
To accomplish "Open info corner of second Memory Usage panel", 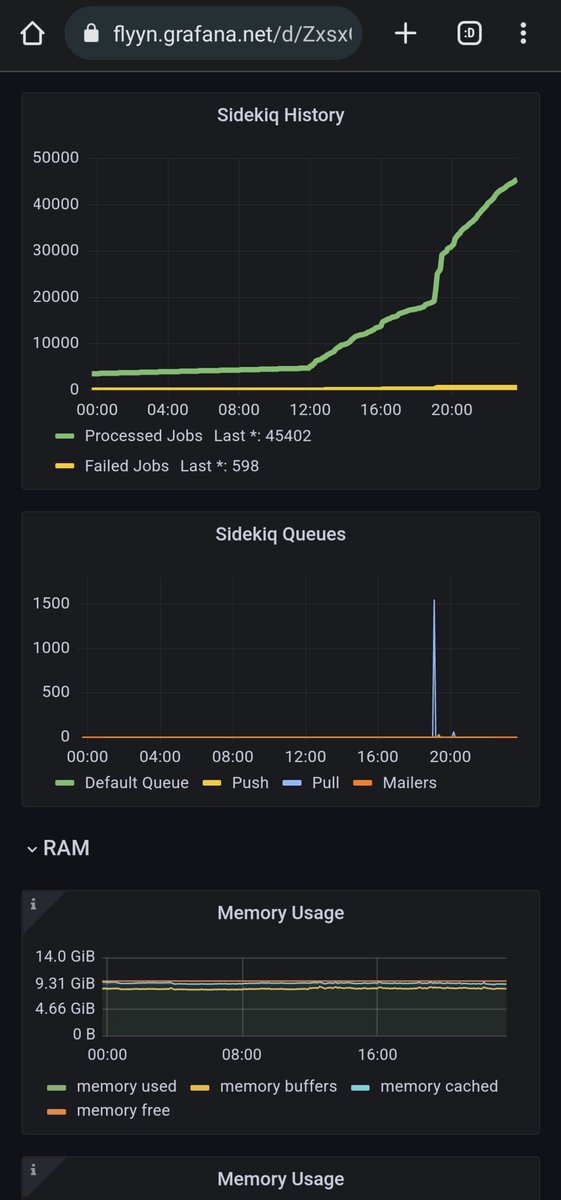I will [x=34, y=1169].
